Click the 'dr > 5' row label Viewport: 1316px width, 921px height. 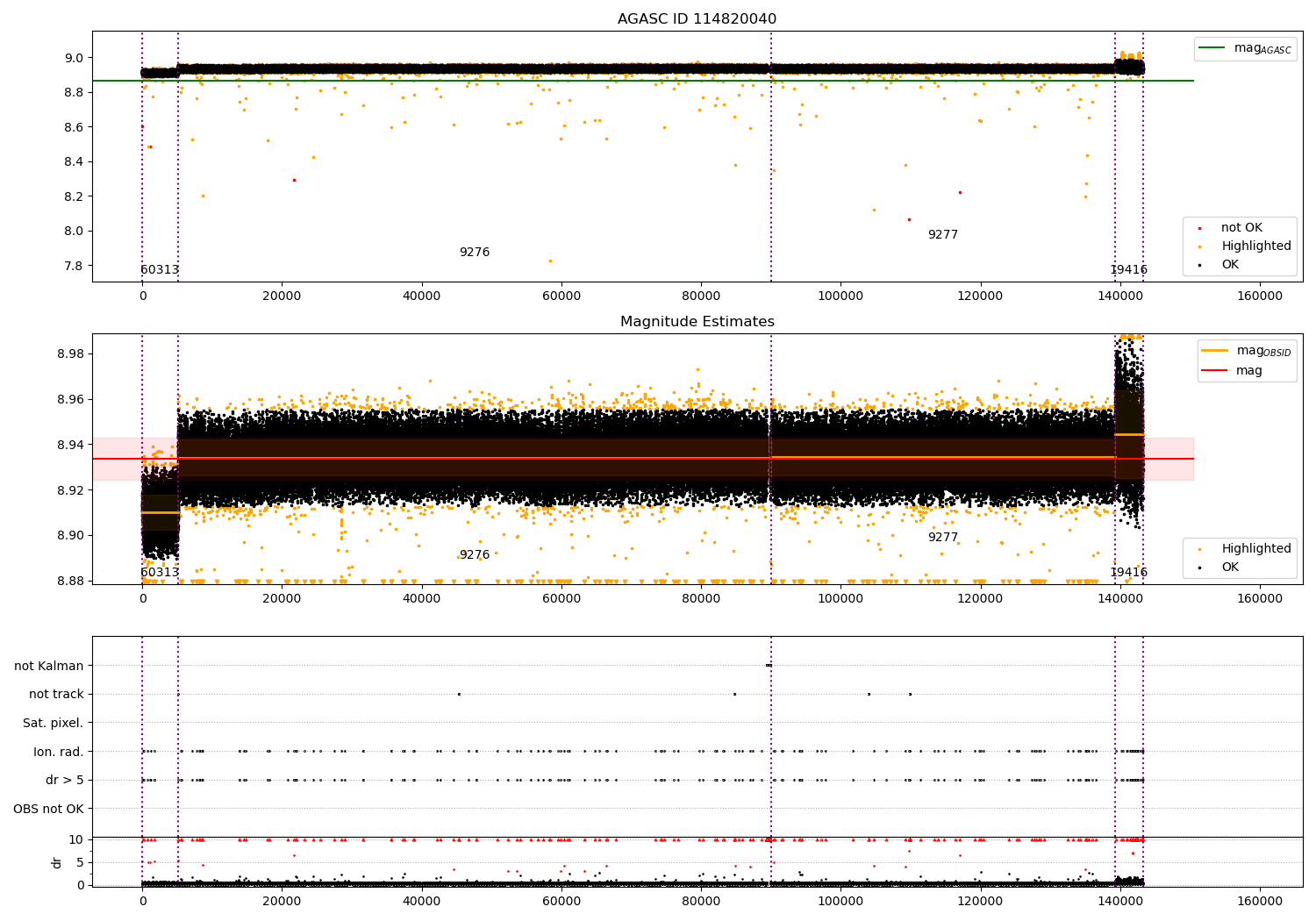tap(65, 780)
